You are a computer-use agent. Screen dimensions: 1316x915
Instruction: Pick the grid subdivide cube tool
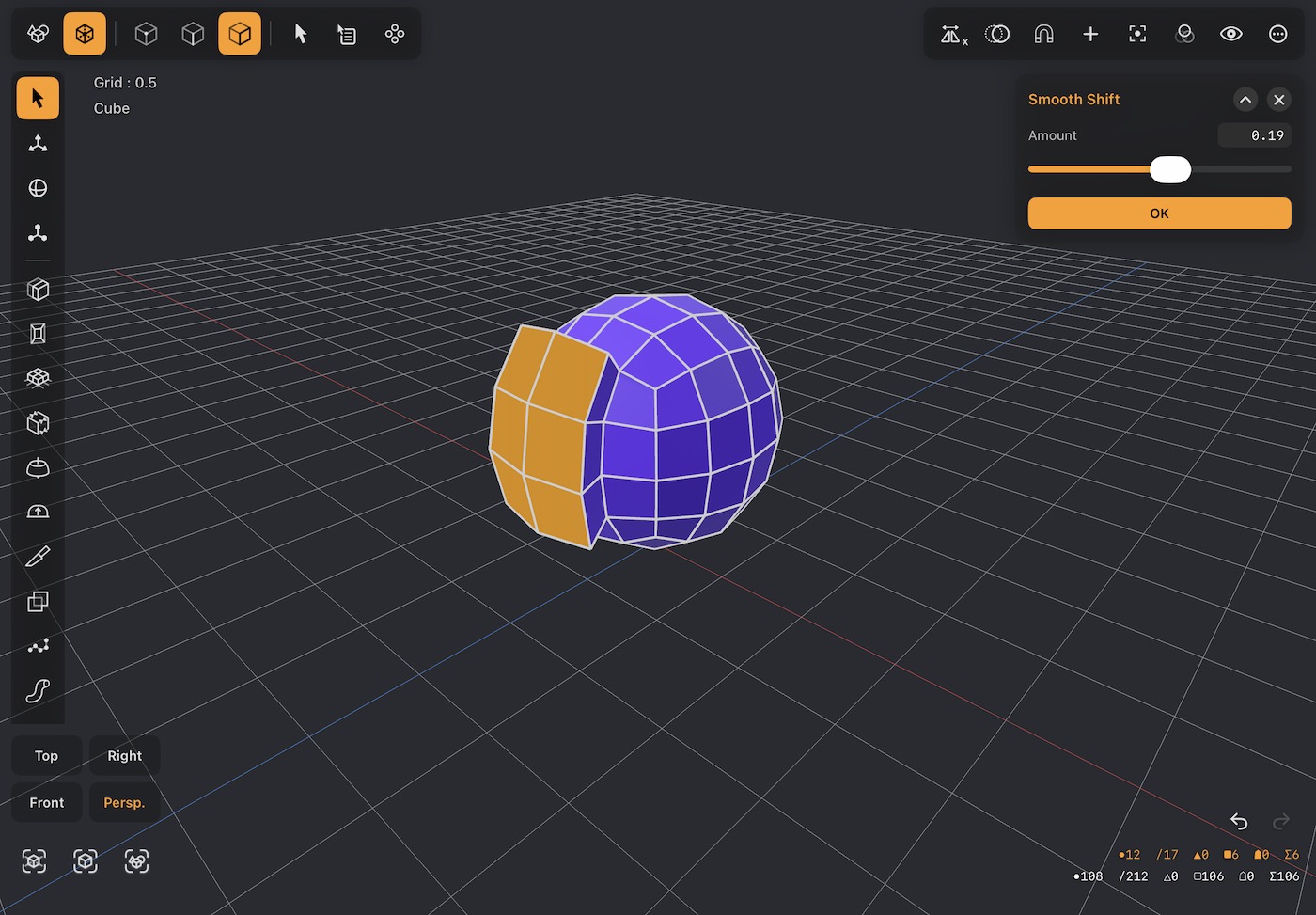pos(38,378)
